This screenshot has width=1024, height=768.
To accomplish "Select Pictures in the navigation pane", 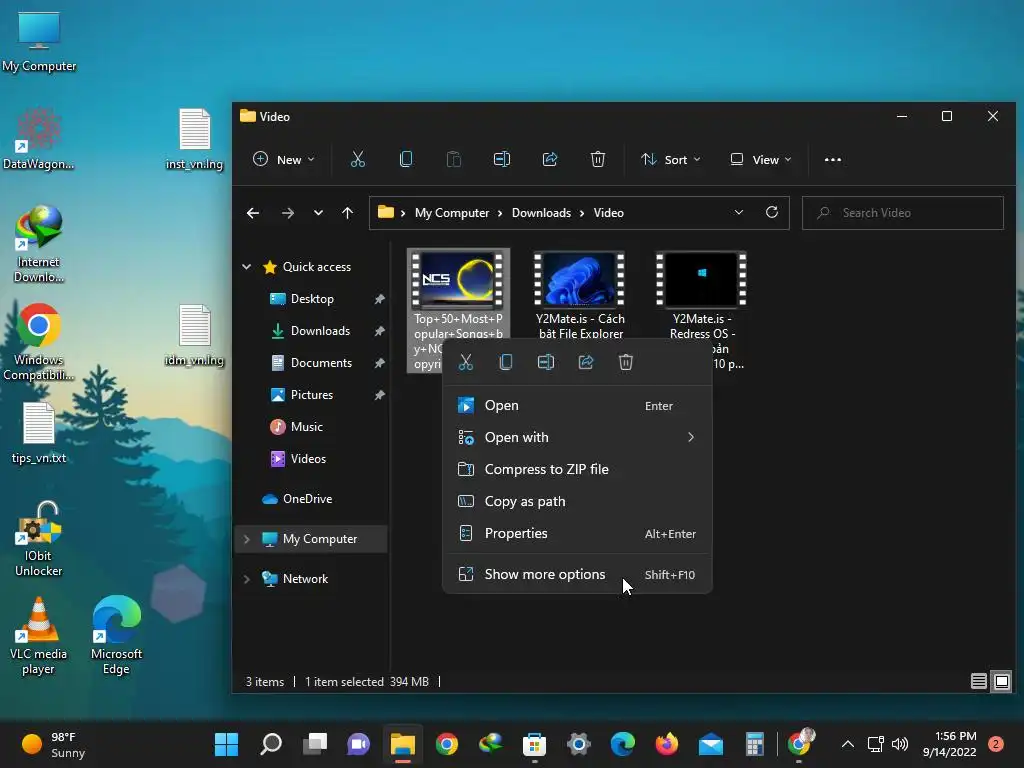I will [312, 394].
